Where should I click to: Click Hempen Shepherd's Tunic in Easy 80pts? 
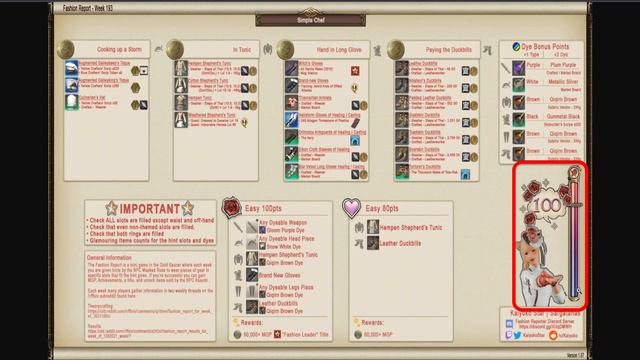(411, 228)
